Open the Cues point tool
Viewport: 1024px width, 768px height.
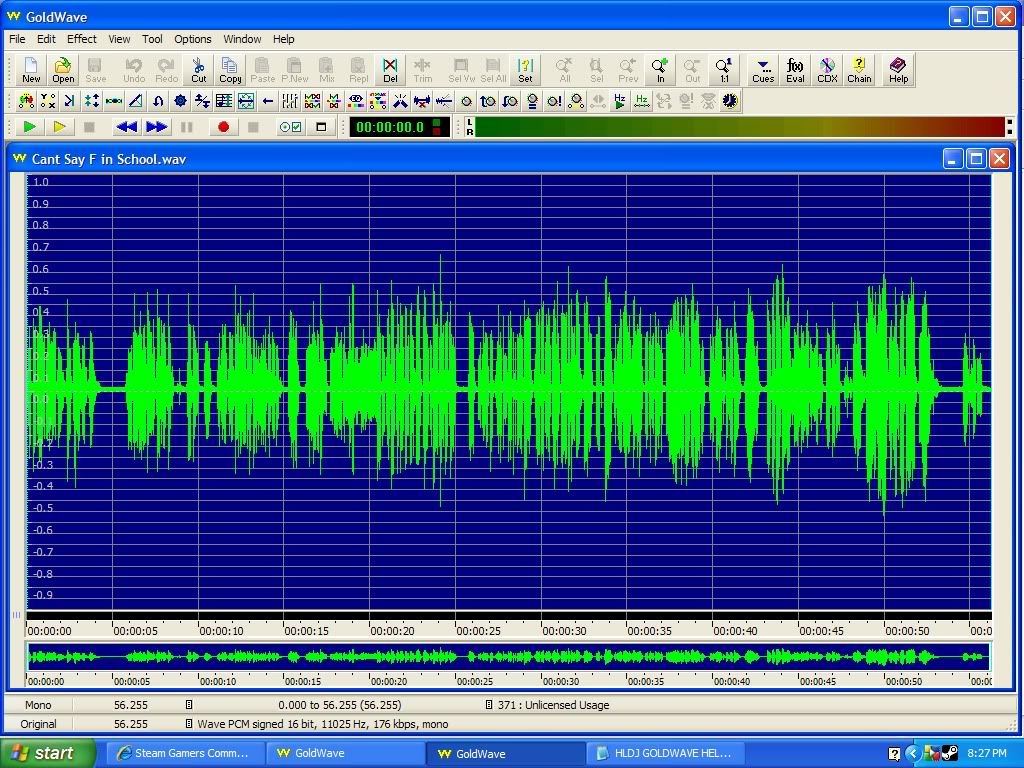(763, 70)
